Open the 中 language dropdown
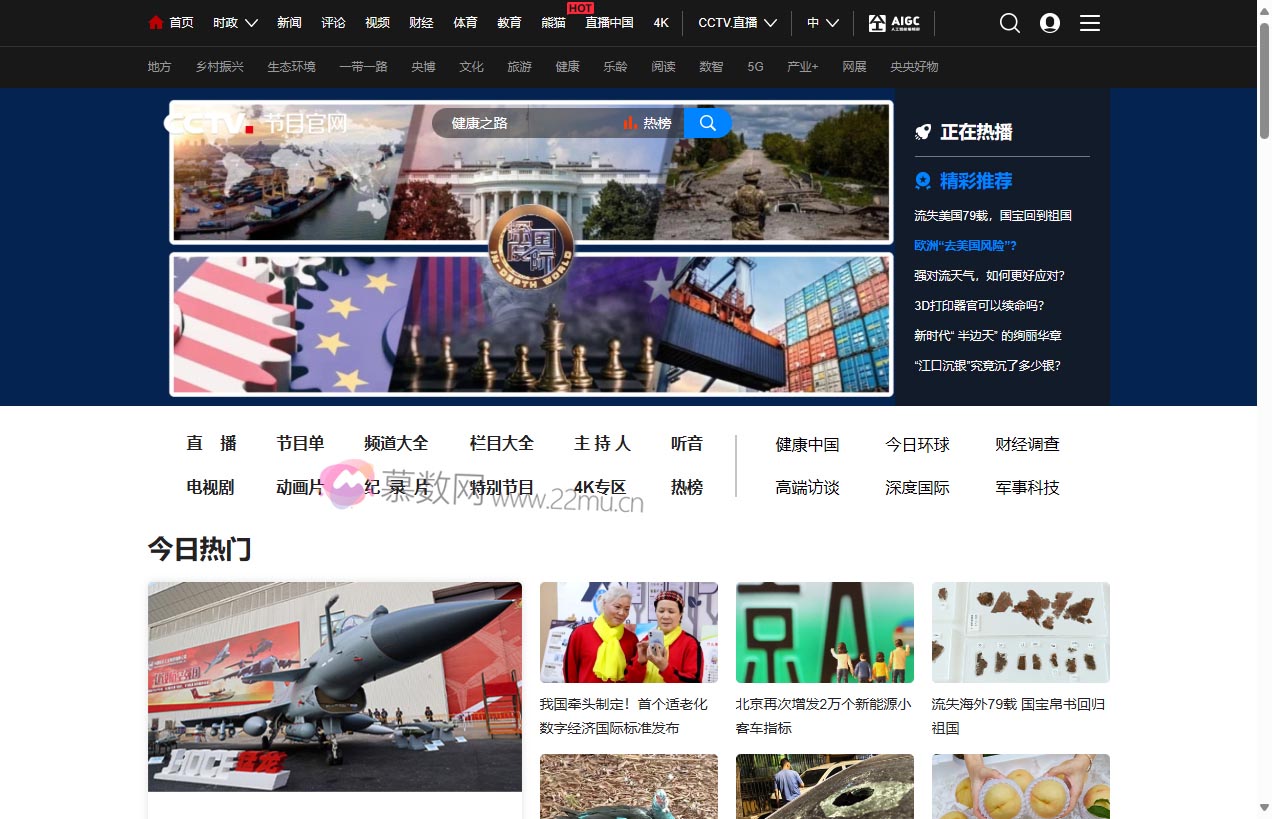The height and width of the screenshot is (819, 1272). (x=822, y=22)
